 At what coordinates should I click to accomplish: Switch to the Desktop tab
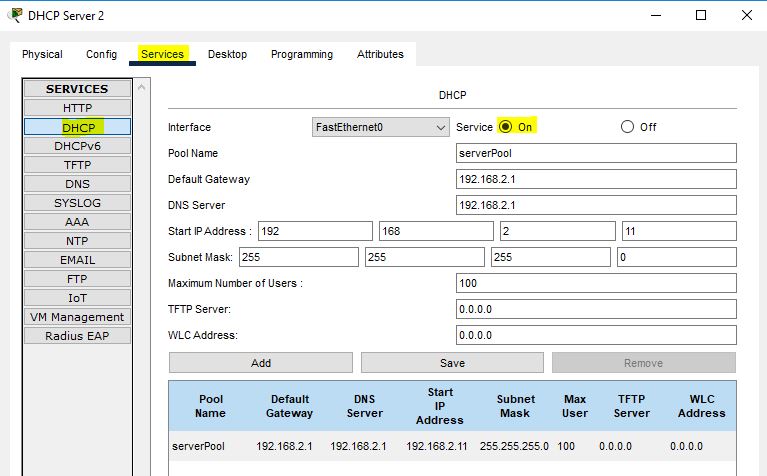227,54
